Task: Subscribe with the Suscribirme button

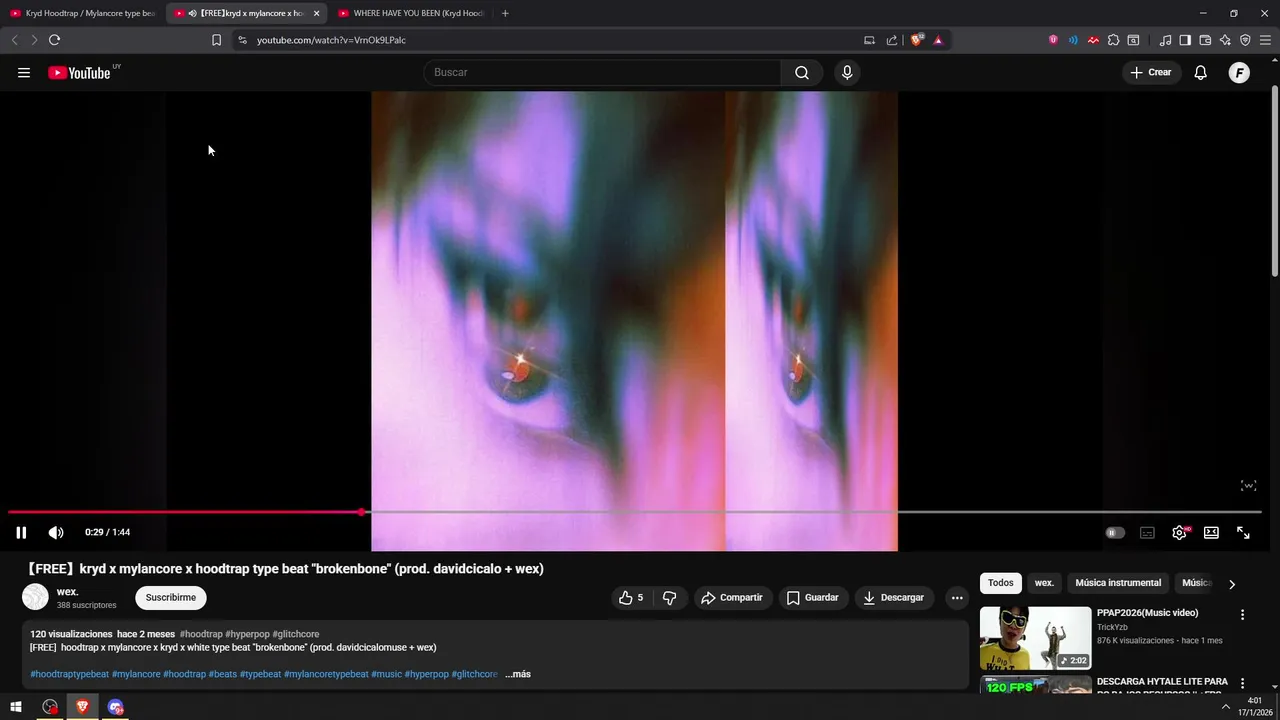Action: (171, 598)
